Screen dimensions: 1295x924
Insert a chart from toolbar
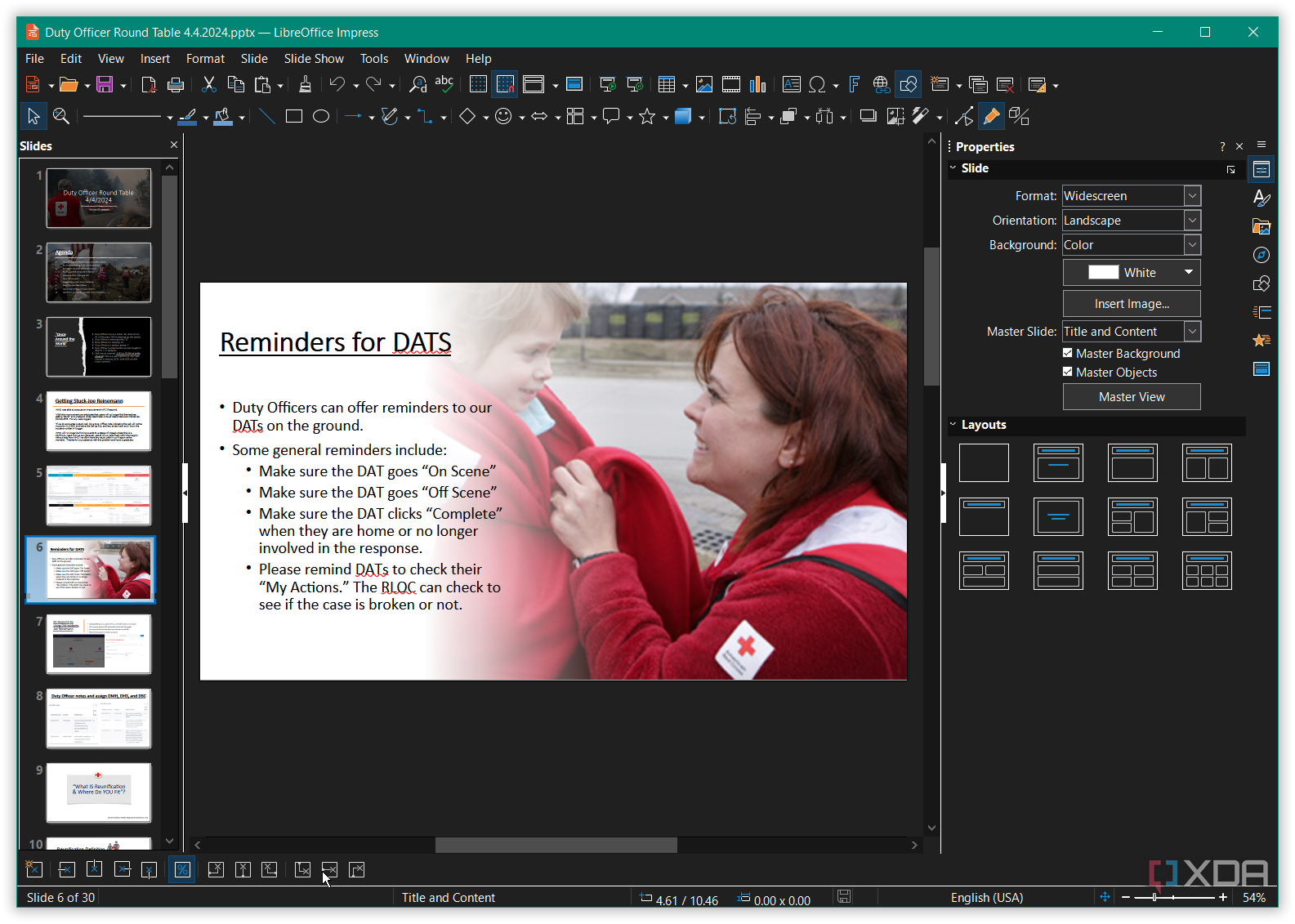[758, 85]
